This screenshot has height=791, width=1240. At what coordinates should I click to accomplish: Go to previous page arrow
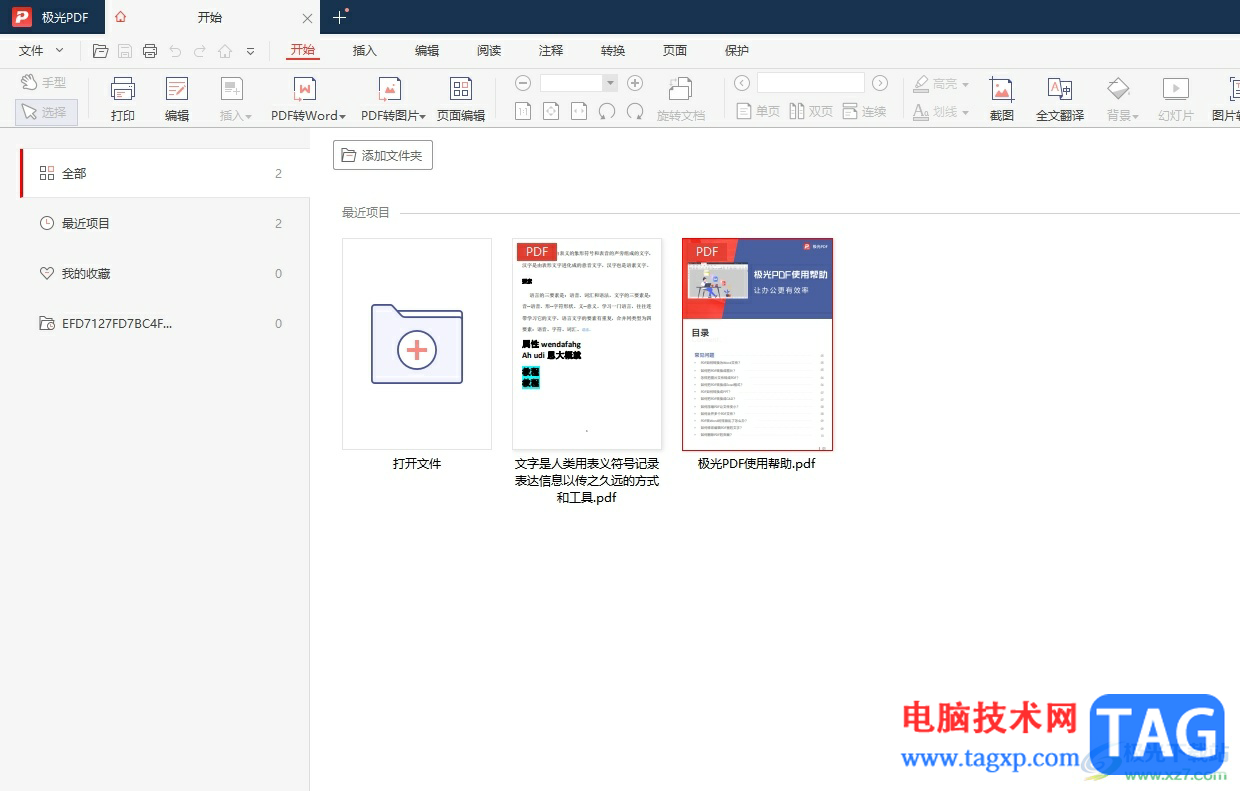741,83
